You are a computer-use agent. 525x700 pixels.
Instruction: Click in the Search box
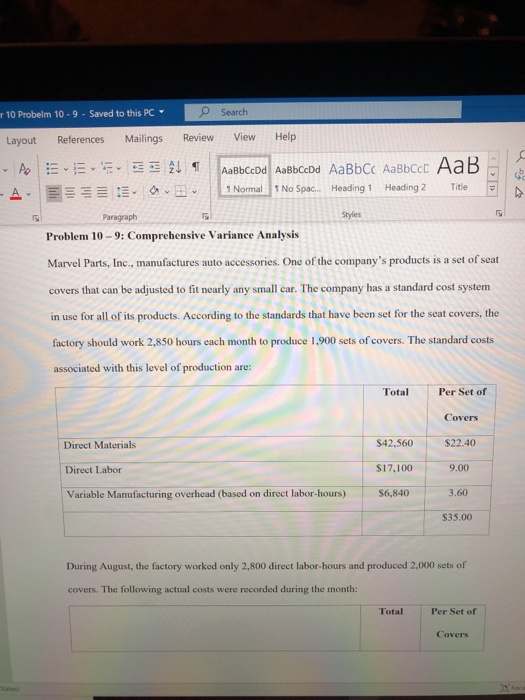tap(323, 111)
